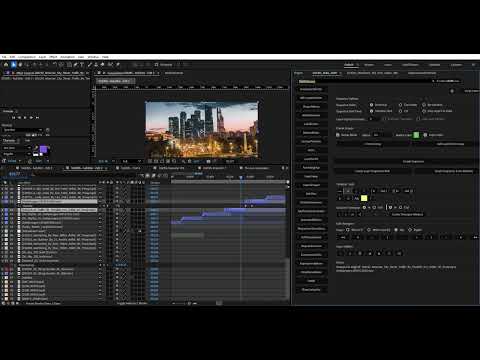
Task: Step forward one frame in Preview panel
Action: point(31,117)
